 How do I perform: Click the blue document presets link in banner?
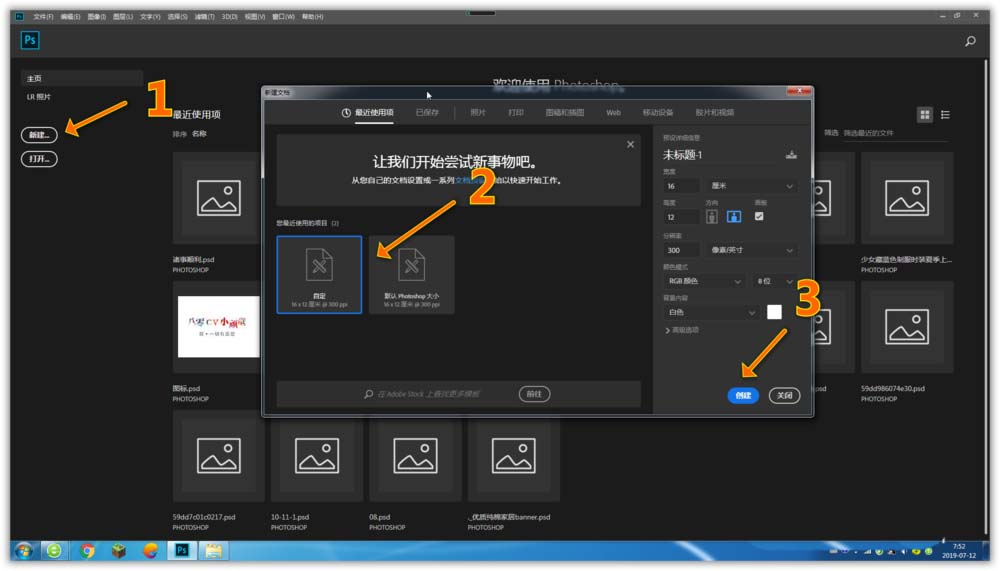[468, 181]
